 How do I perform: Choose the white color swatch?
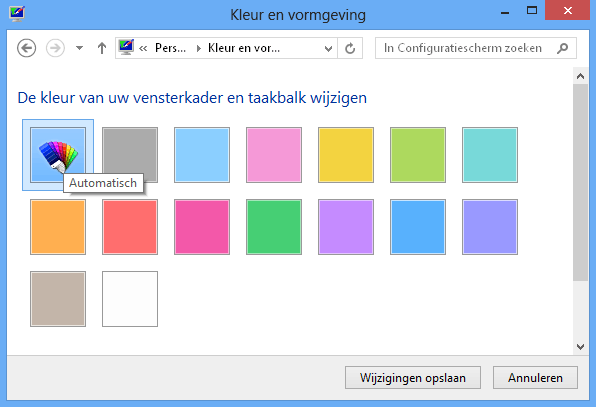click(130, 299)
